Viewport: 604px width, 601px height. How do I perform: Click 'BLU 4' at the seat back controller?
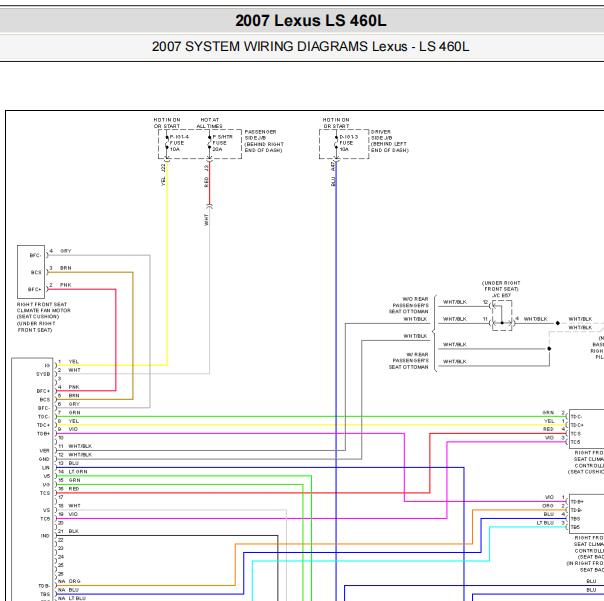[x=555, y=514]
